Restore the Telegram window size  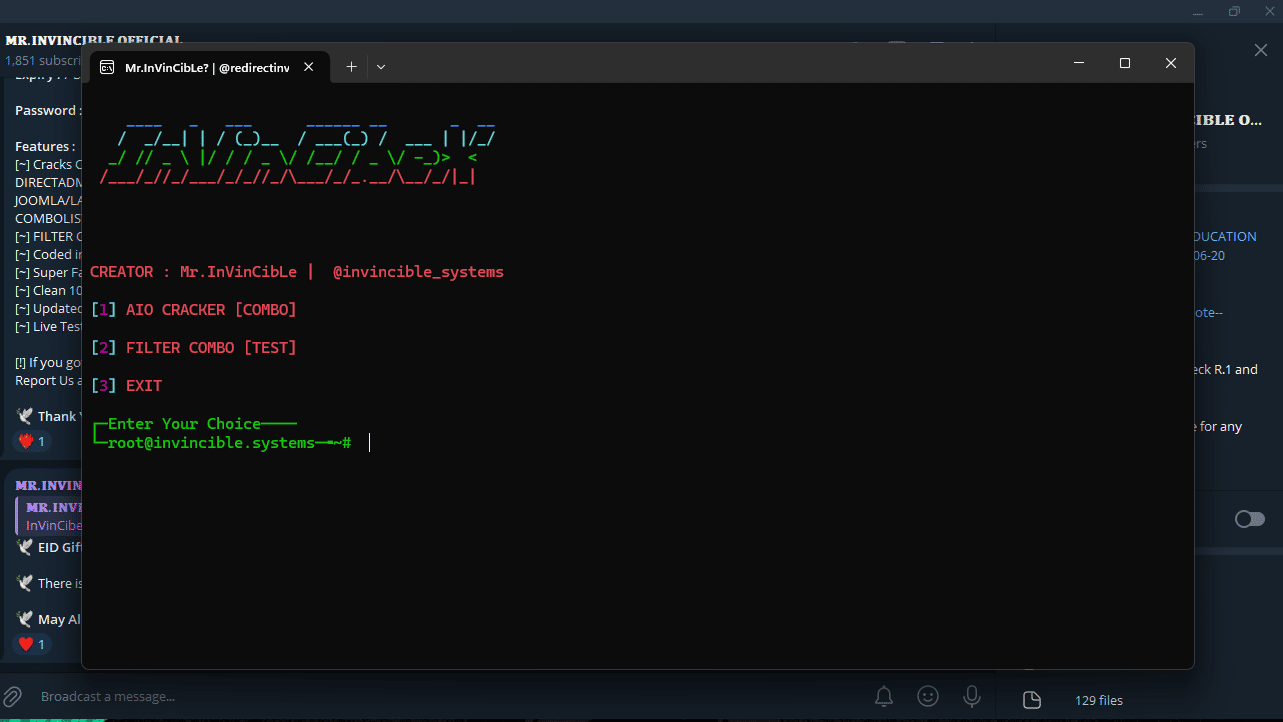pyautogui.click(x=1234, y=11)
